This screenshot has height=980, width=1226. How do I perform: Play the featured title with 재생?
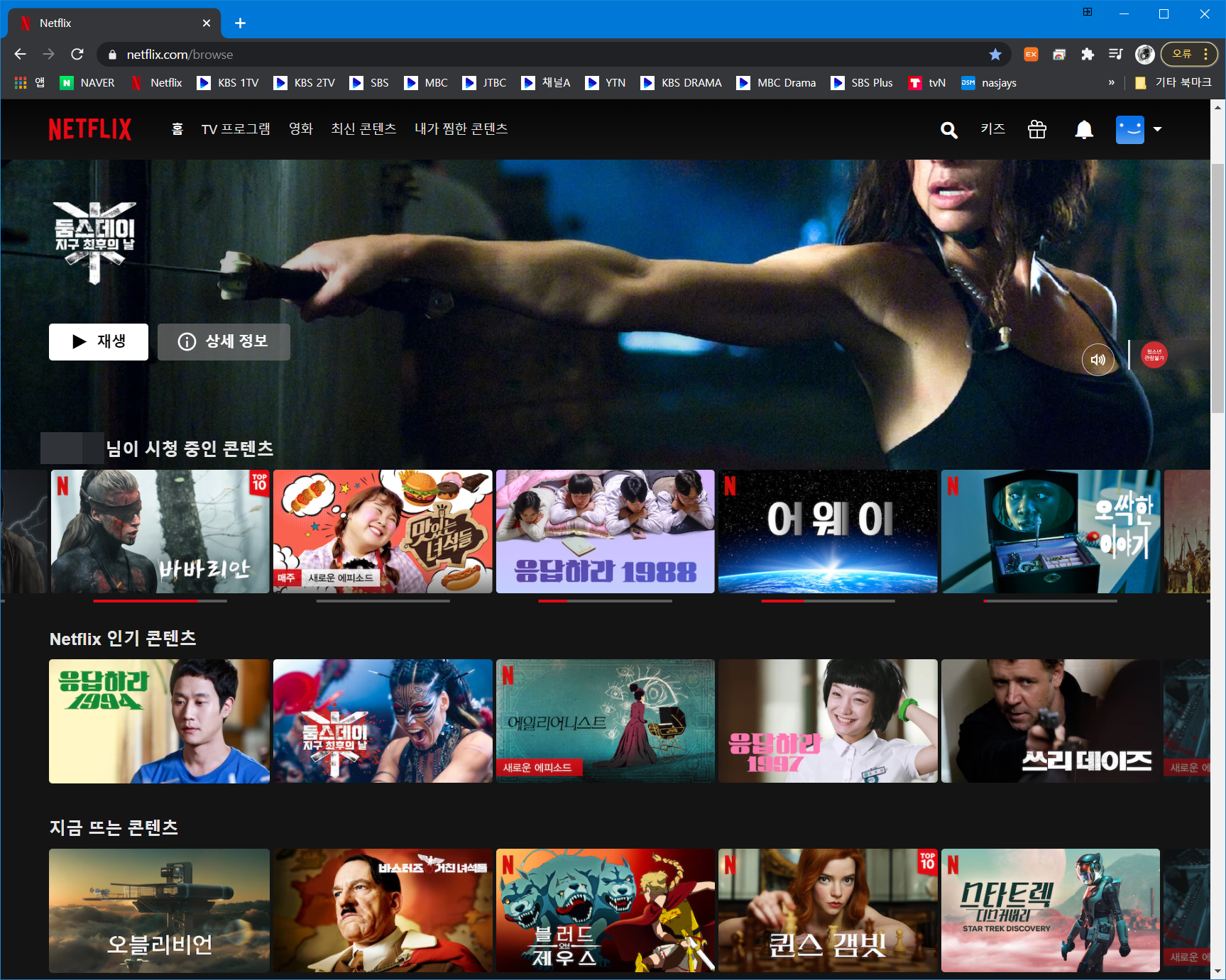tap(99, 342)
